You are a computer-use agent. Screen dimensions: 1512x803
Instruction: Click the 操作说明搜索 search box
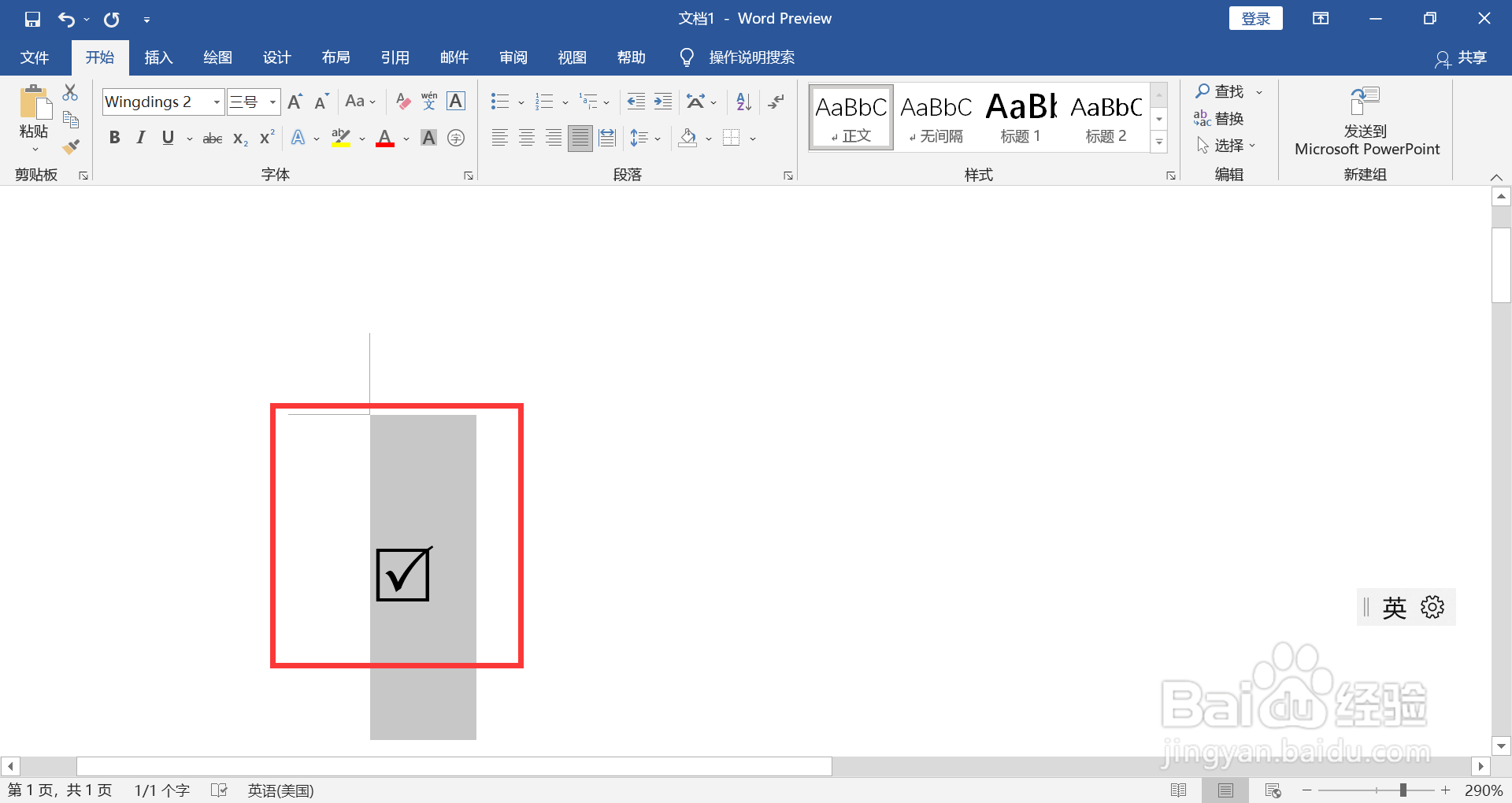click(x=752, y=57)
